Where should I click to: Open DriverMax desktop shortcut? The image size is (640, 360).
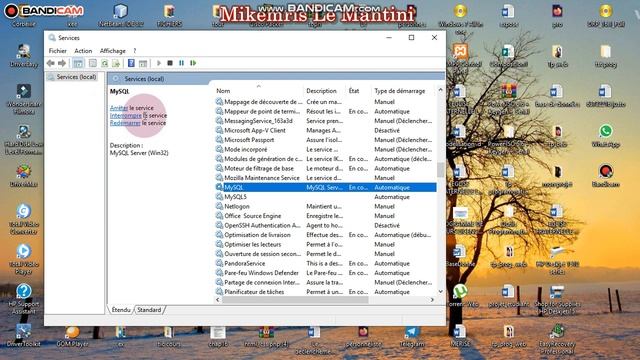[x=24, y=176]
